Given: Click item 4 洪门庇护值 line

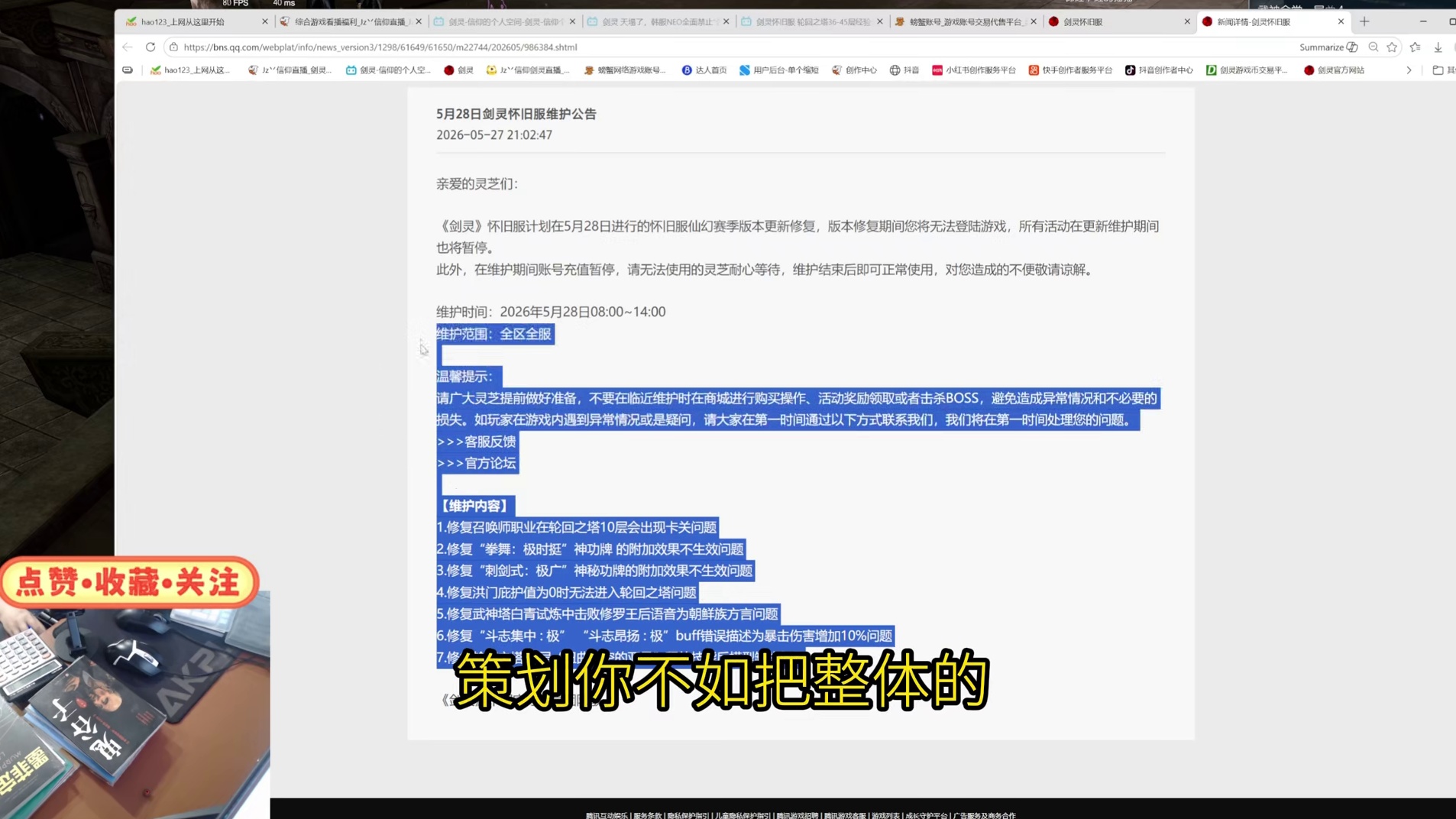Looking at the screenshot, I should click(x=567, y=592).
